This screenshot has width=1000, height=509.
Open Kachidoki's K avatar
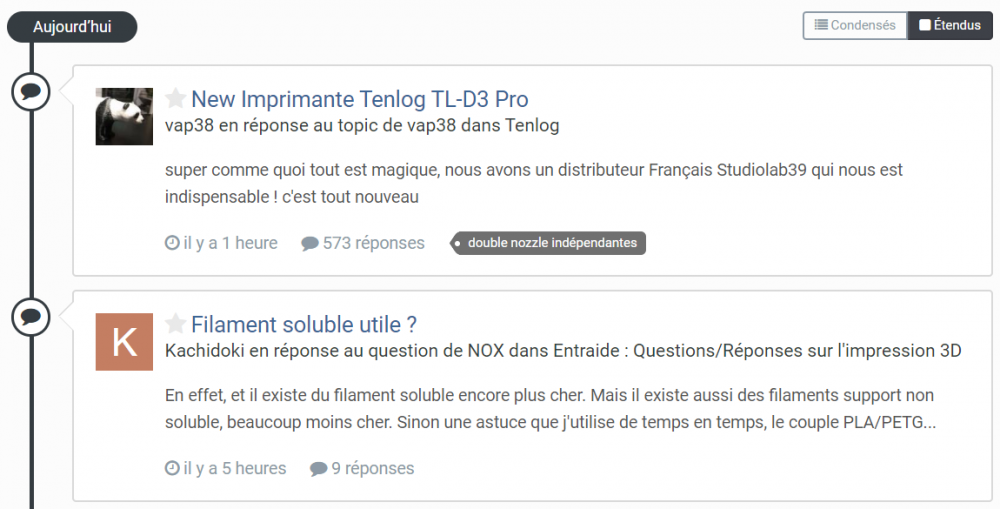click(124, 341)
